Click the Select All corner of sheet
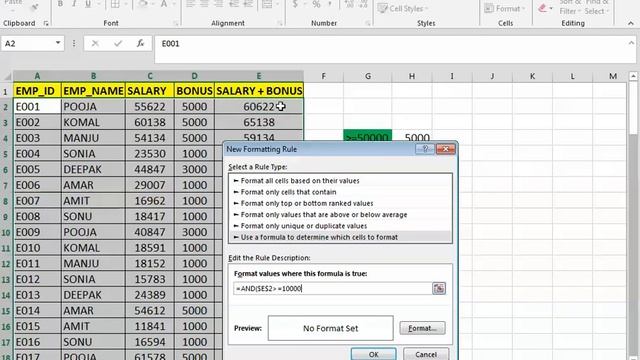Screen dimensions: 640x360 (7, 76)
